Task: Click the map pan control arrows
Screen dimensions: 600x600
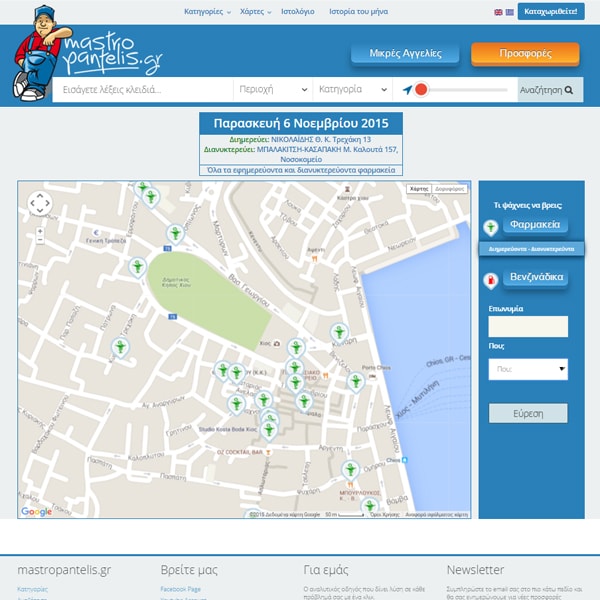Action: (x=39, y=204)
